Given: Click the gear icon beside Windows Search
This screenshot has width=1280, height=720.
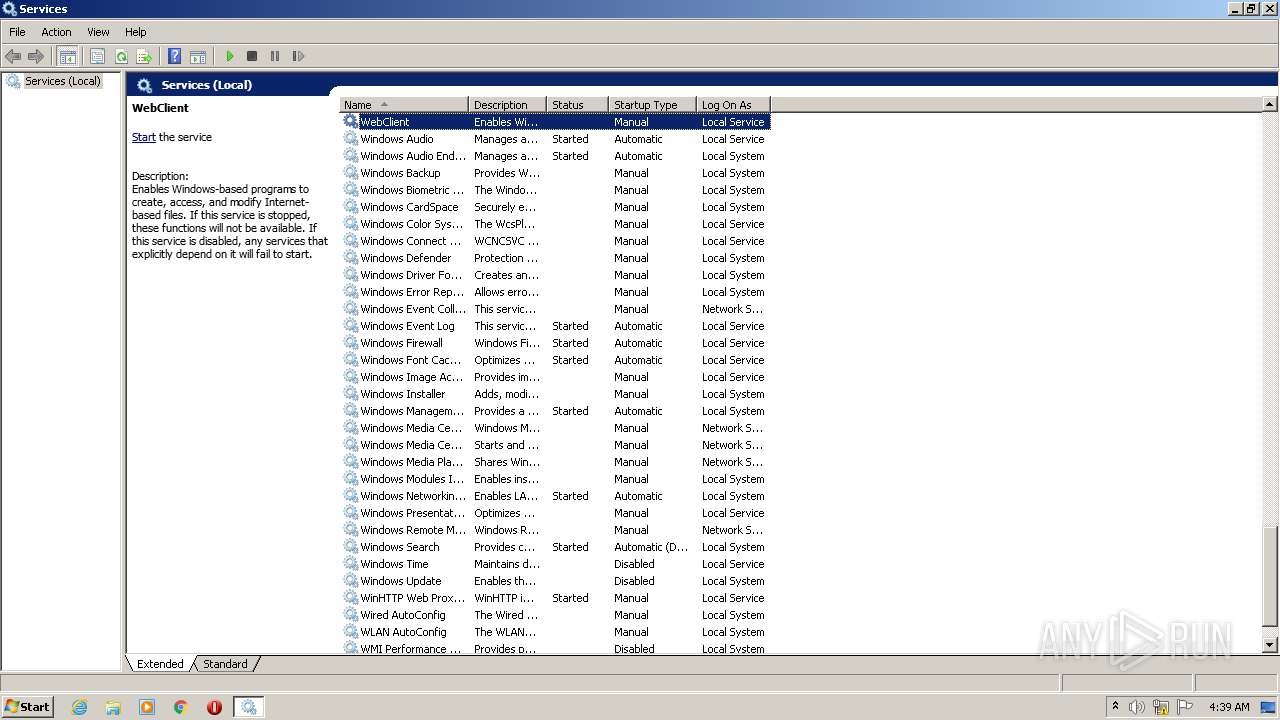Looking at the screenshot, I should [350, 546].
